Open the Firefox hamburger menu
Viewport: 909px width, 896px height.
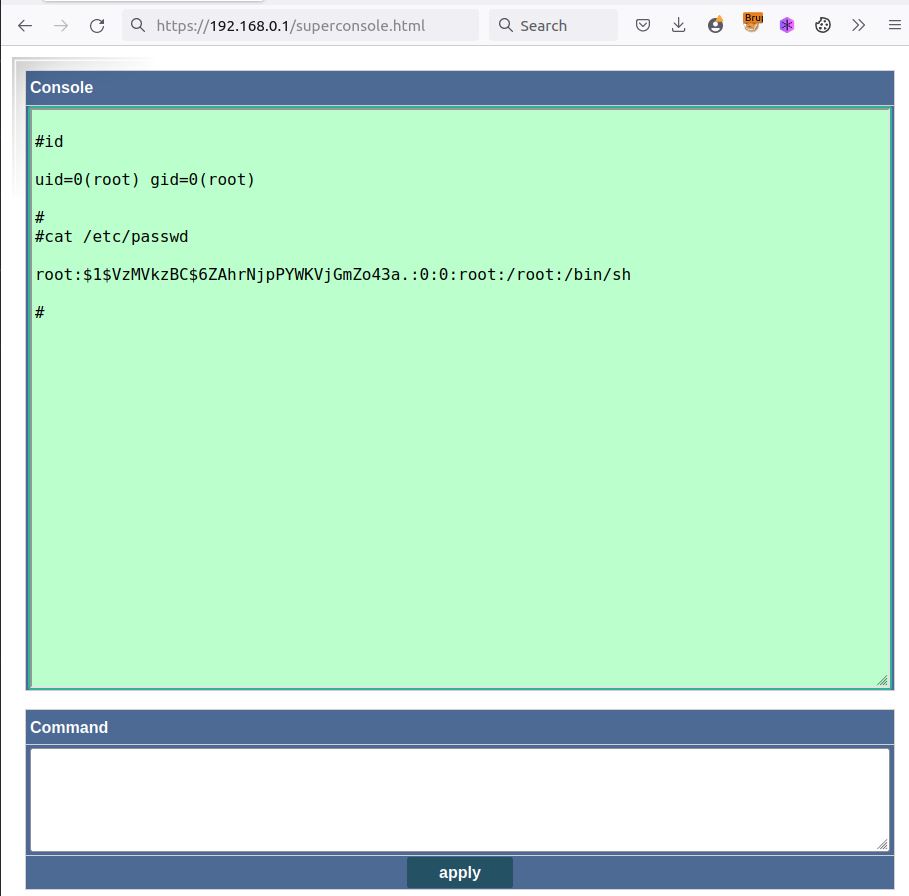click(x=894, y=26)
